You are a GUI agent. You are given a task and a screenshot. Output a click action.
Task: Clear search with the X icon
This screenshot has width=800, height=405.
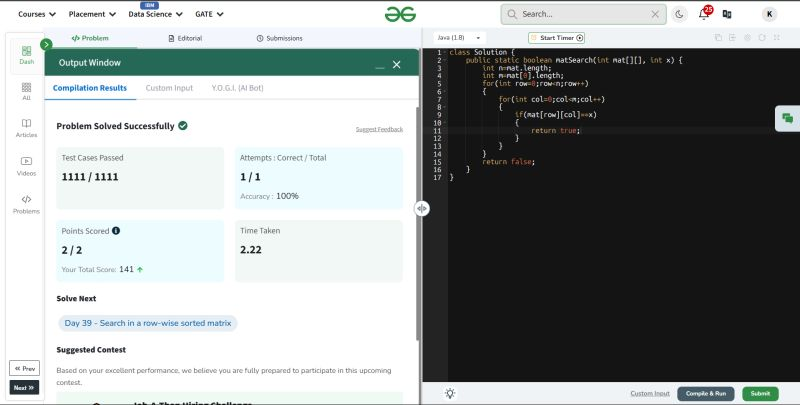[655, 14]
